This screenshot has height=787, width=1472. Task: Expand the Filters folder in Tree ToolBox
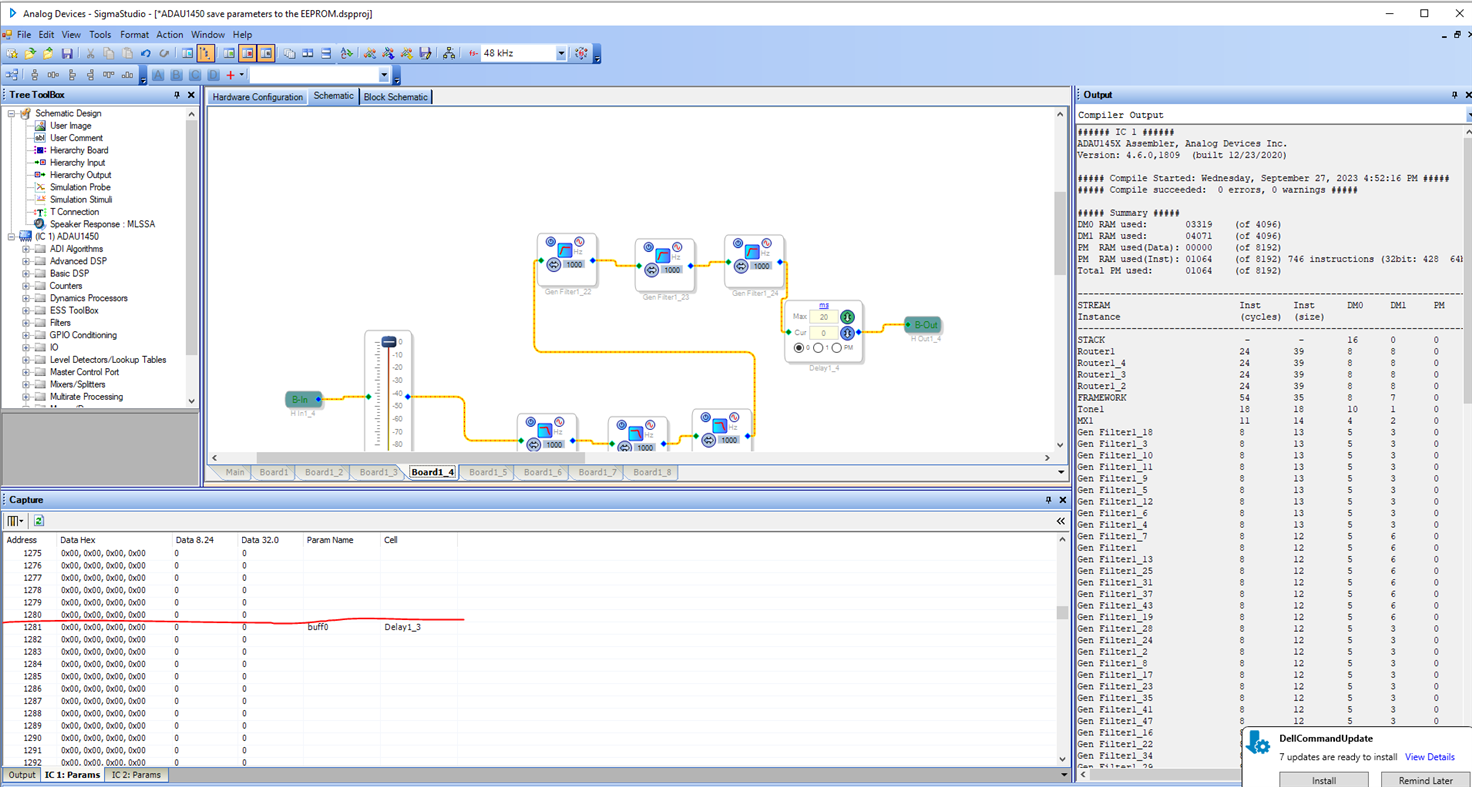click(x=26, y=323)
